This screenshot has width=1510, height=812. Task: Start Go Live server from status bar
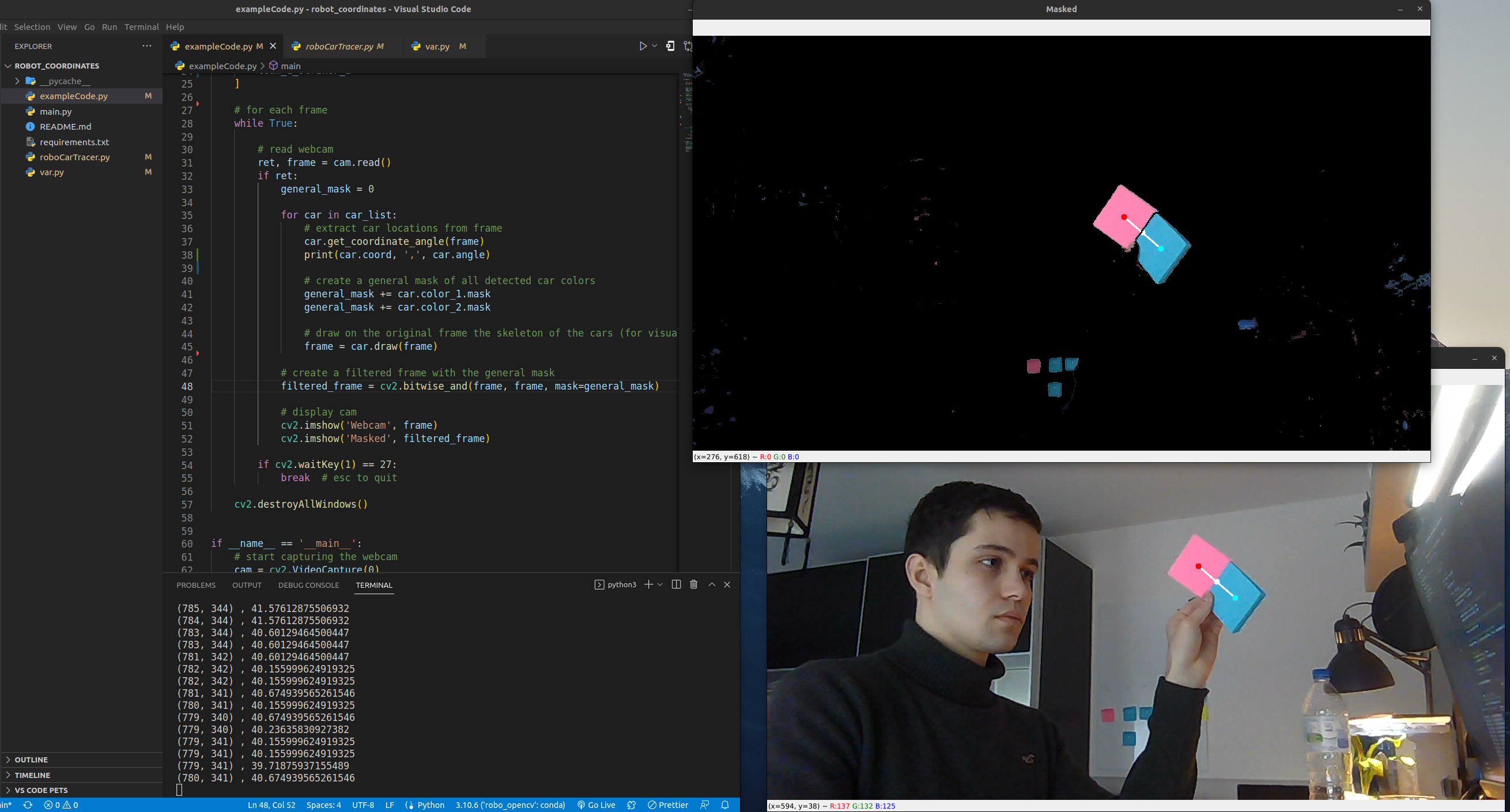tap(596, 805)
